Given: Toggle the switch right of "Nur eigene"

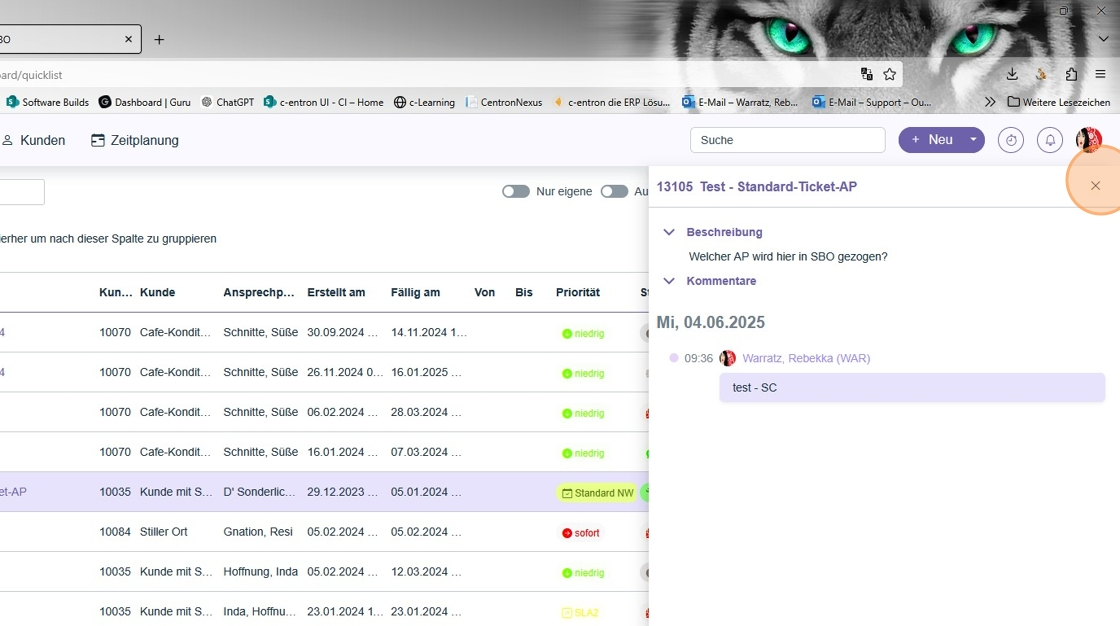Looking at the screenshot, I should click(x=614, y=191).
